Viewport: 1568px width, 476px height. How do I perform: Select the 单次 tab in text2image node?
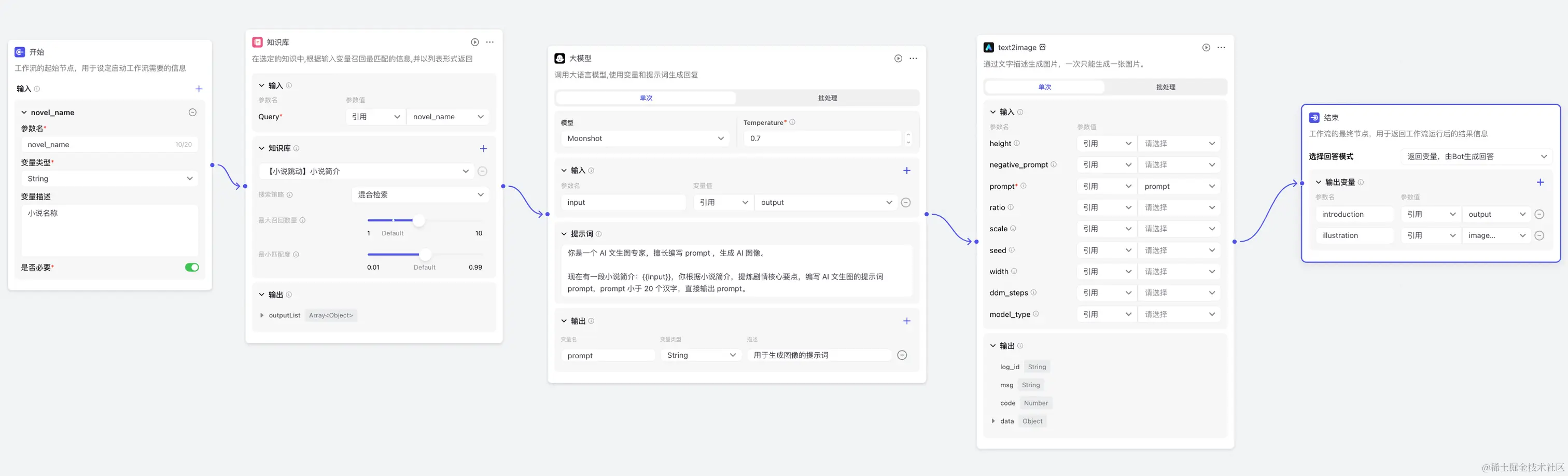point(1044,87)
